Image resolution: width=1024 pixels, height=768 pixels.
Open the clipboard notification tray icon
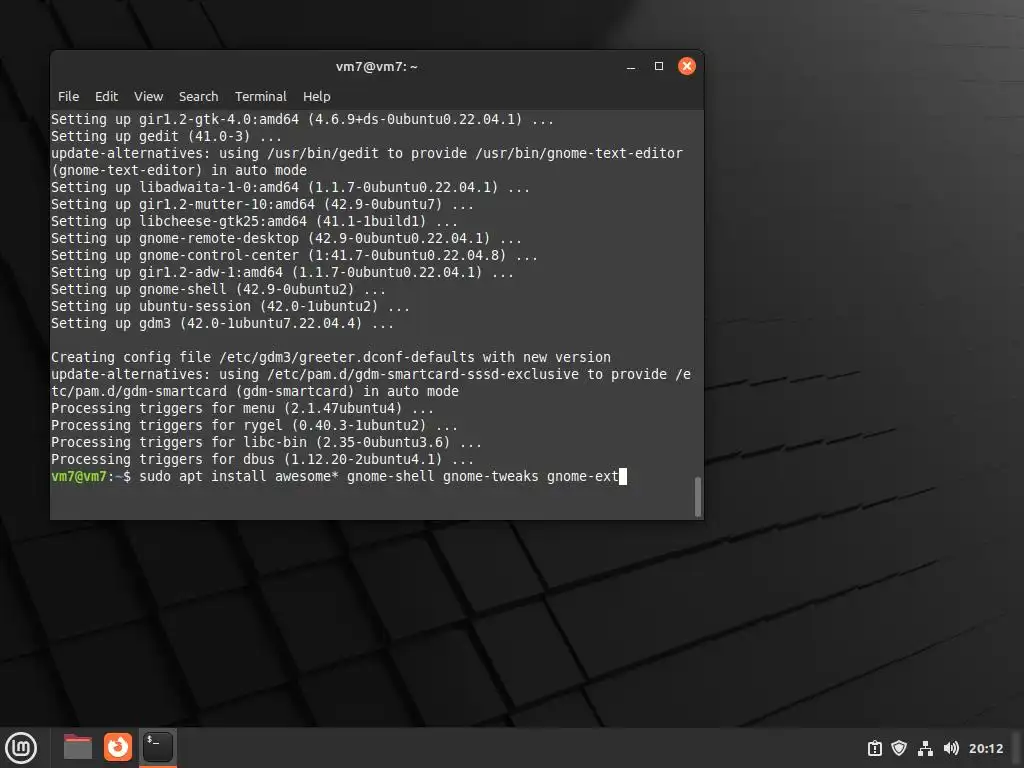874,748
